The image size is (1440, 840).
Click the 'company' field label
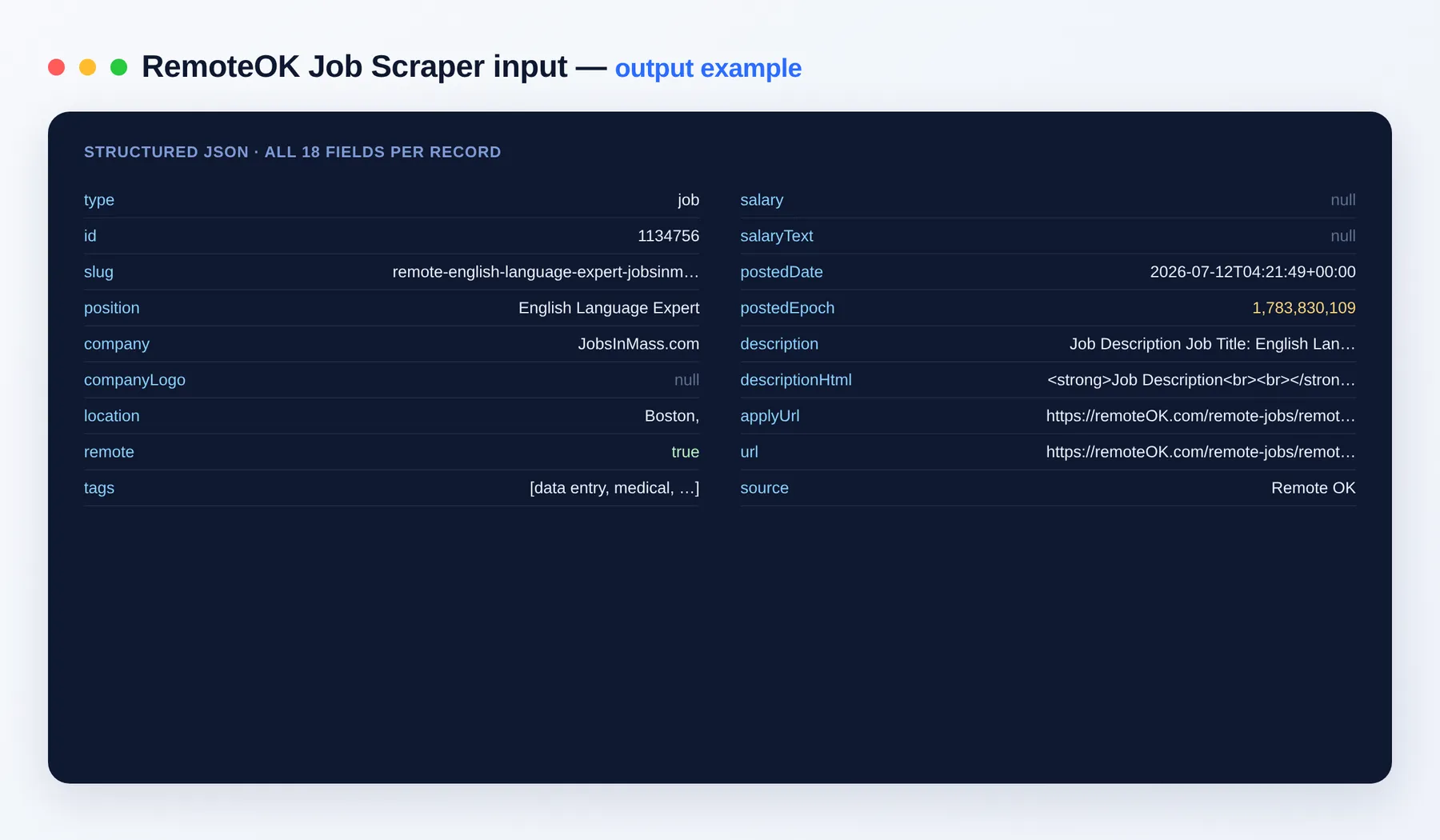tap(117, 344)
